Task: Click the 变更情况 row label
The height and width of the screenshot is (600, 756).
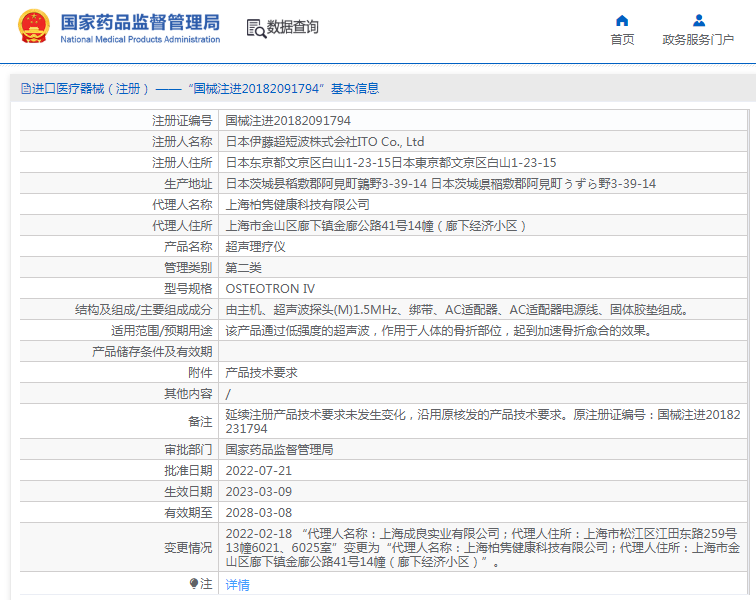Action: (x=188, y=547)
